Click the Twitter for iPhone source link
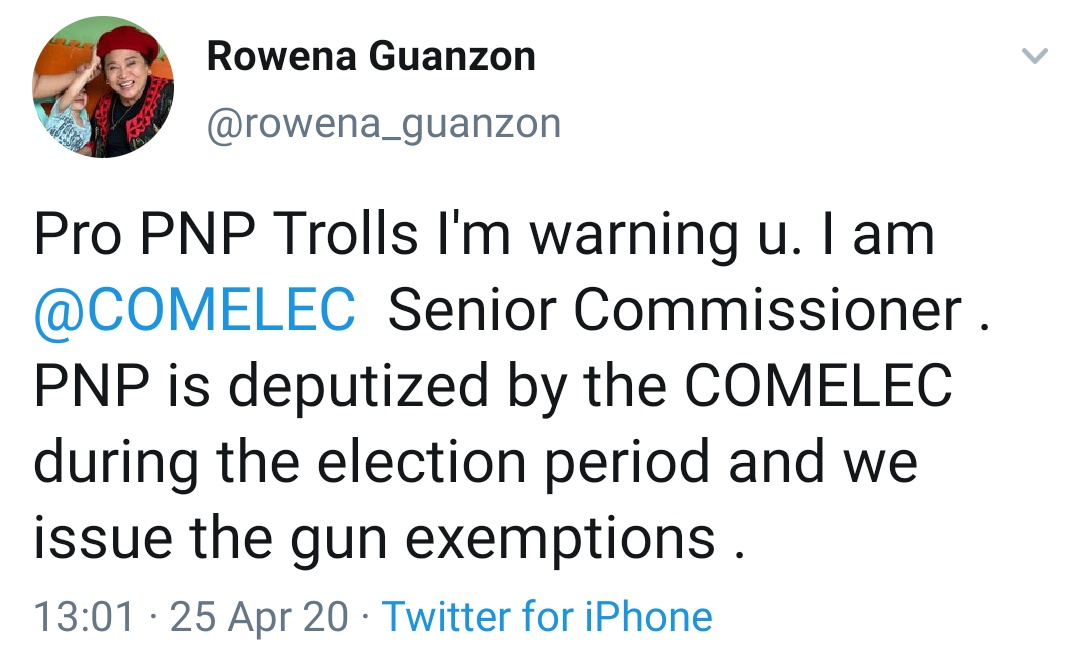The width and height of the screenshot is (1079, 668). [x=547, y=616]
